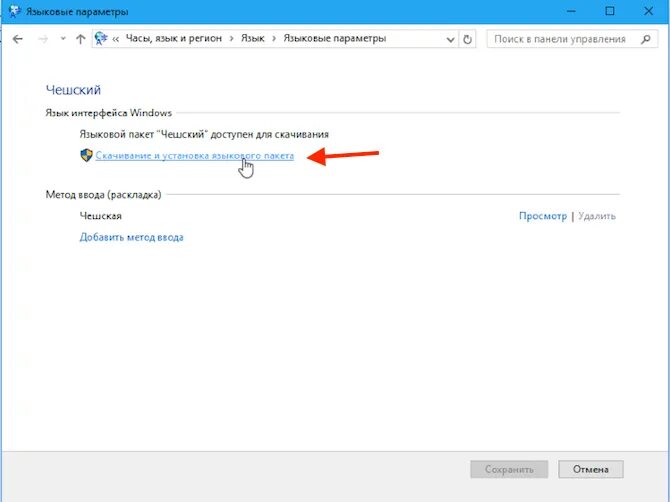Expand chevron after 'Часы, язык и регион'
The image size is (670, 502).
231,39
